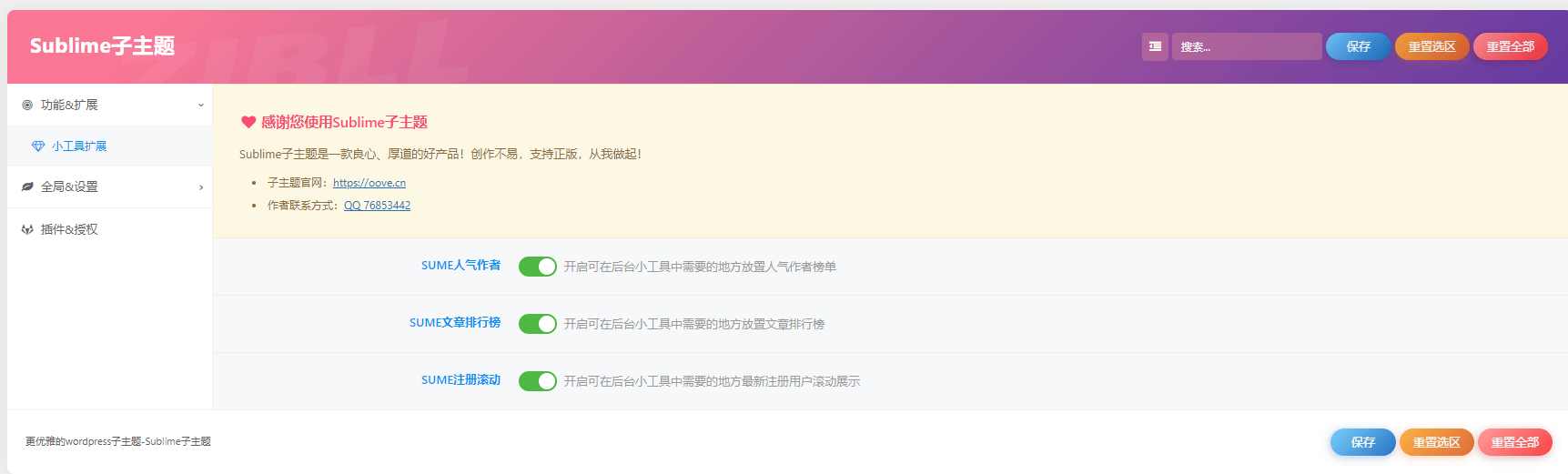Click the 感谢您使用Sublime子主题 heading

point(344,122)
